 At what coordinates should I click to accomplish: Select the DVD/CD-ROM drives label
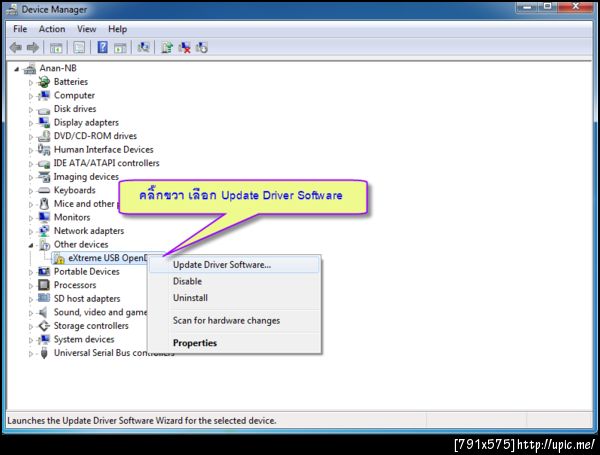click(x=95, y=136)
